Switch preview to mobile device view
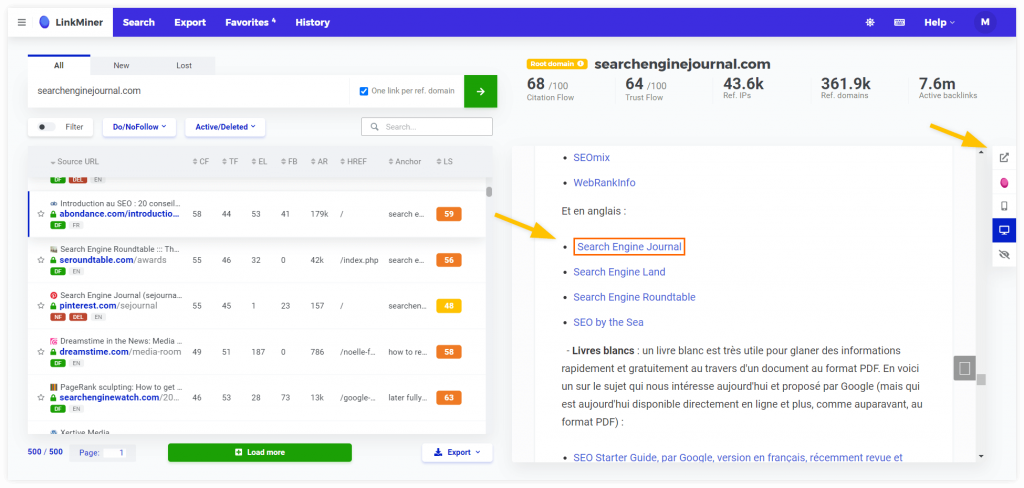 point(1004,206)
